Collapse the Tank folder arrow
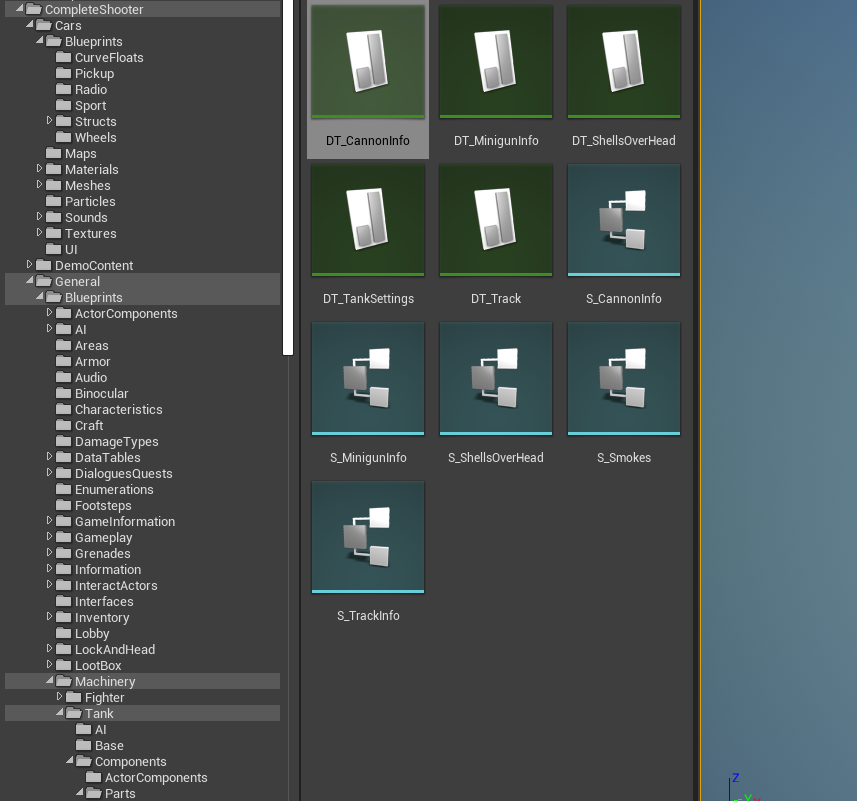The image size is (857, 801). (x=60, y=712)
